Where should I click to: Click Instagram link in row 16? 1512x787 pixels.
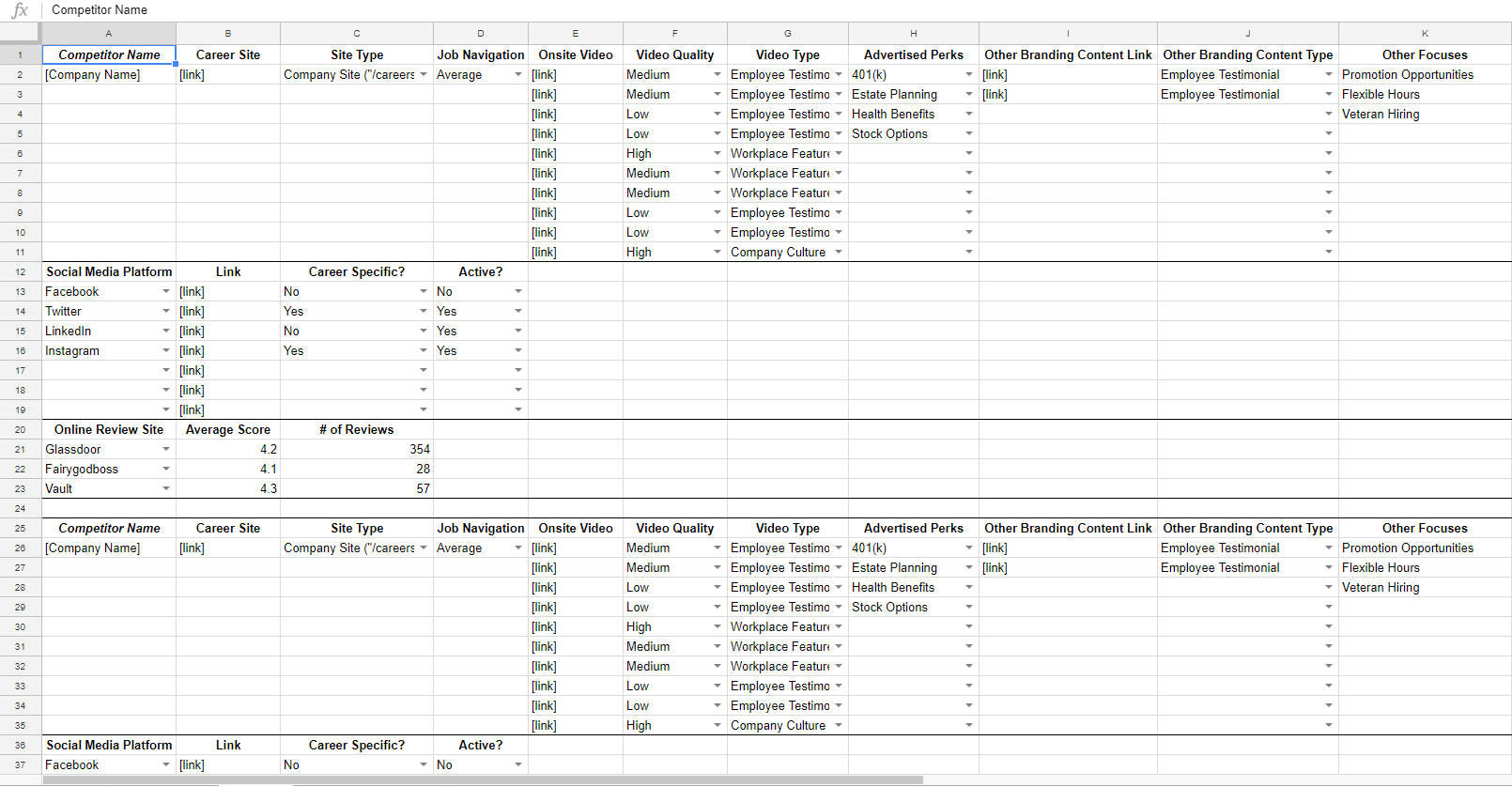click(x=192, y=351)
